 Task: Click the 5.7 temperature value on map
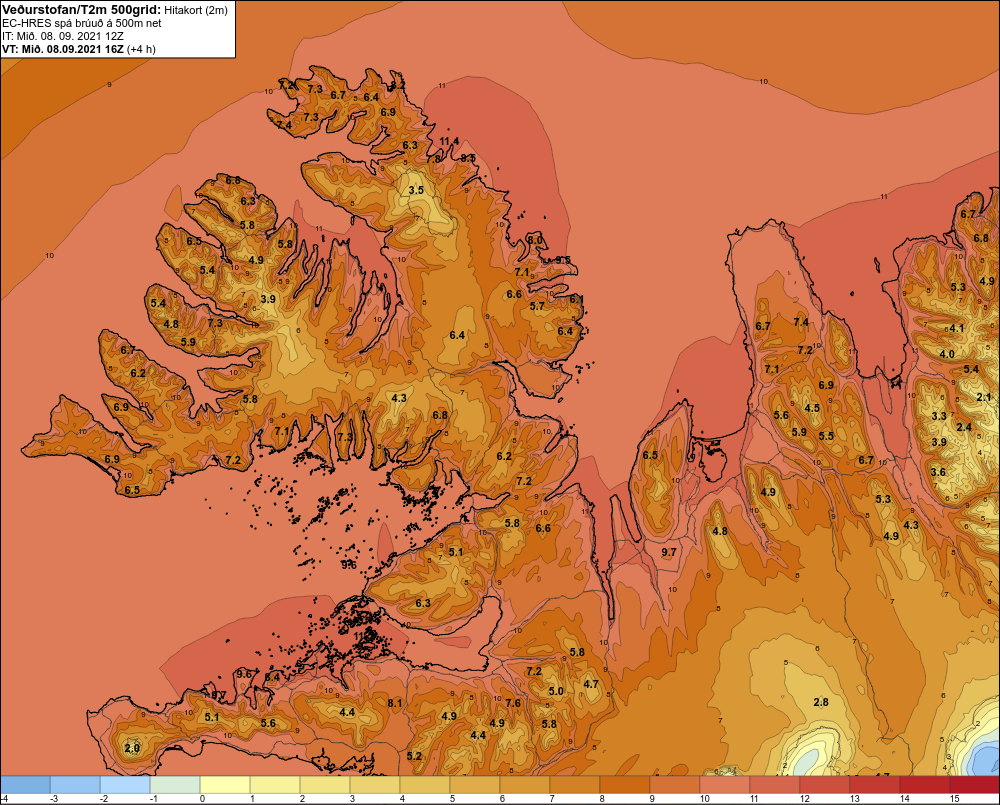click(537, 306)
